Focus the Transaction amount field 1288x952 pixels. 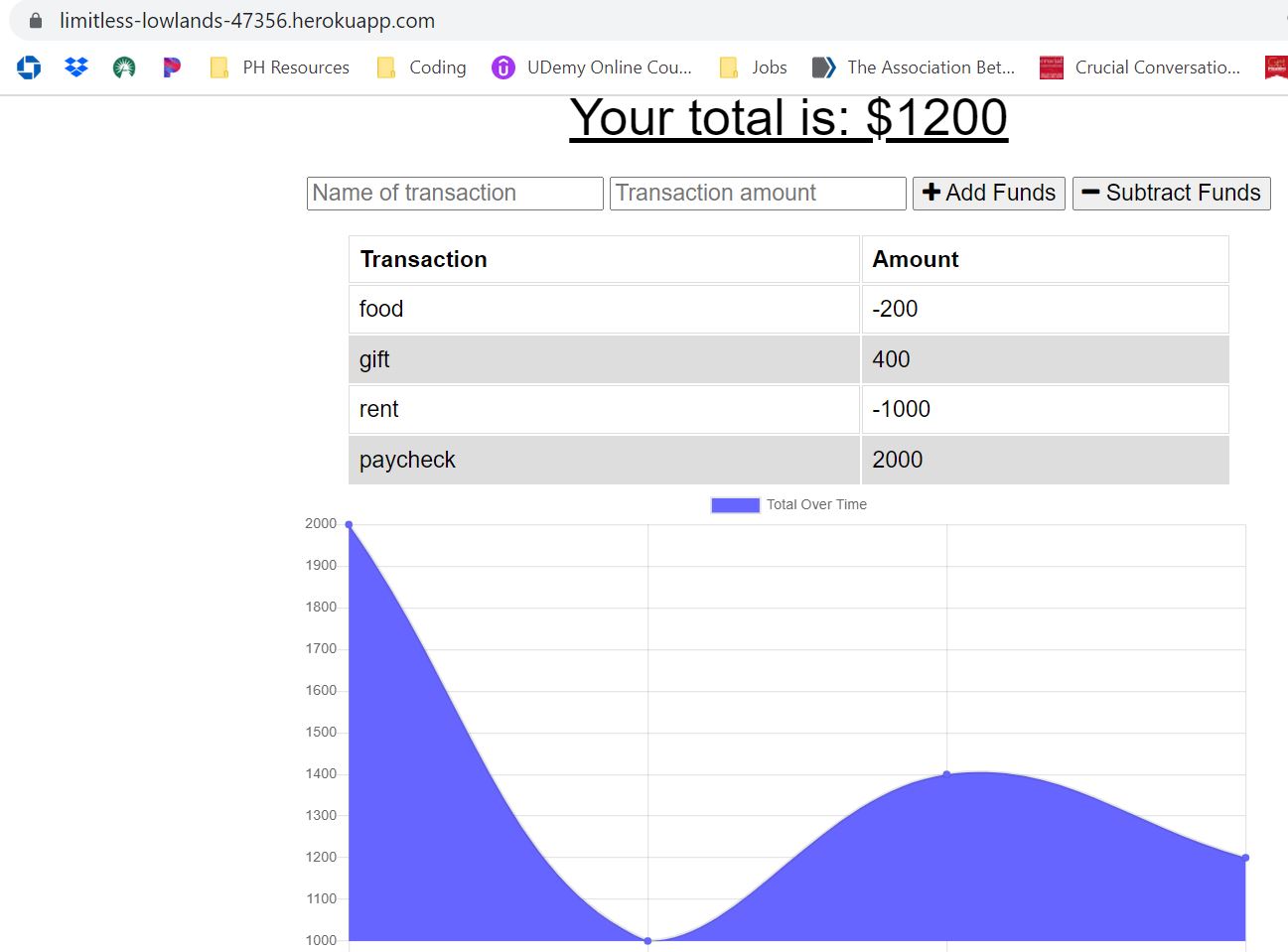758,194
